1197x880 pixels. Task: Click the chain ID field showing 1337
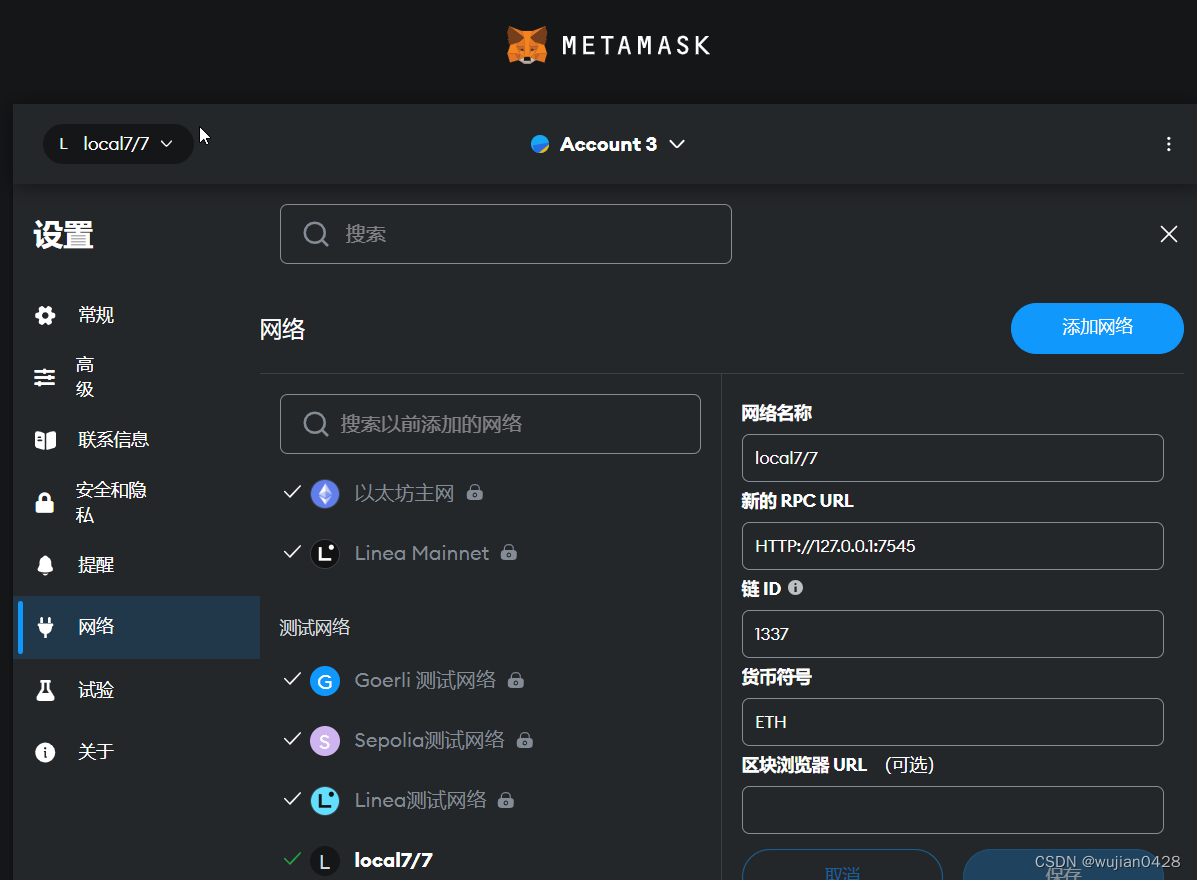tap(952, 633)
